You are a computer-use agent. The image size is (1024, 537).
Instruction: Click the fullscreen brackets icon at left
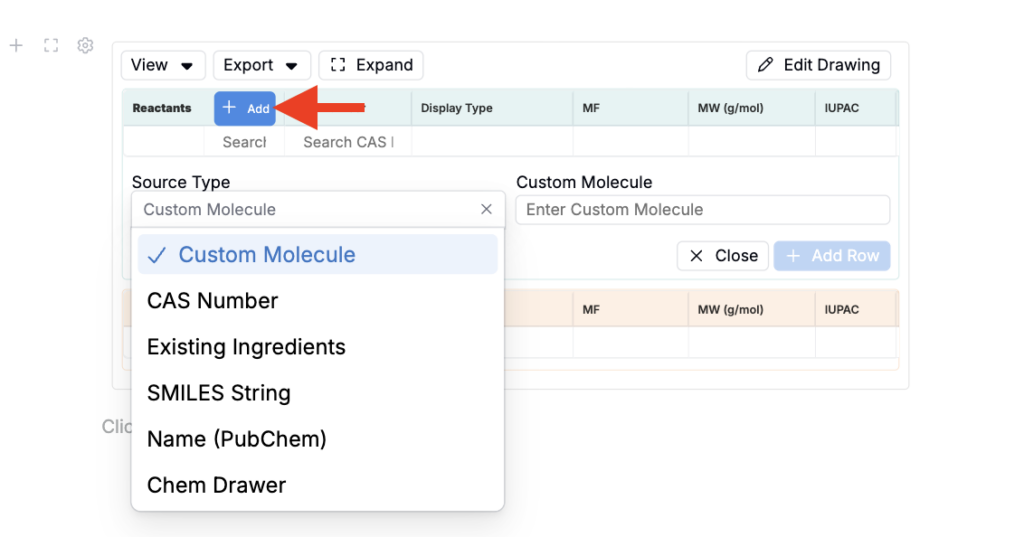click(x=51, y=45)
